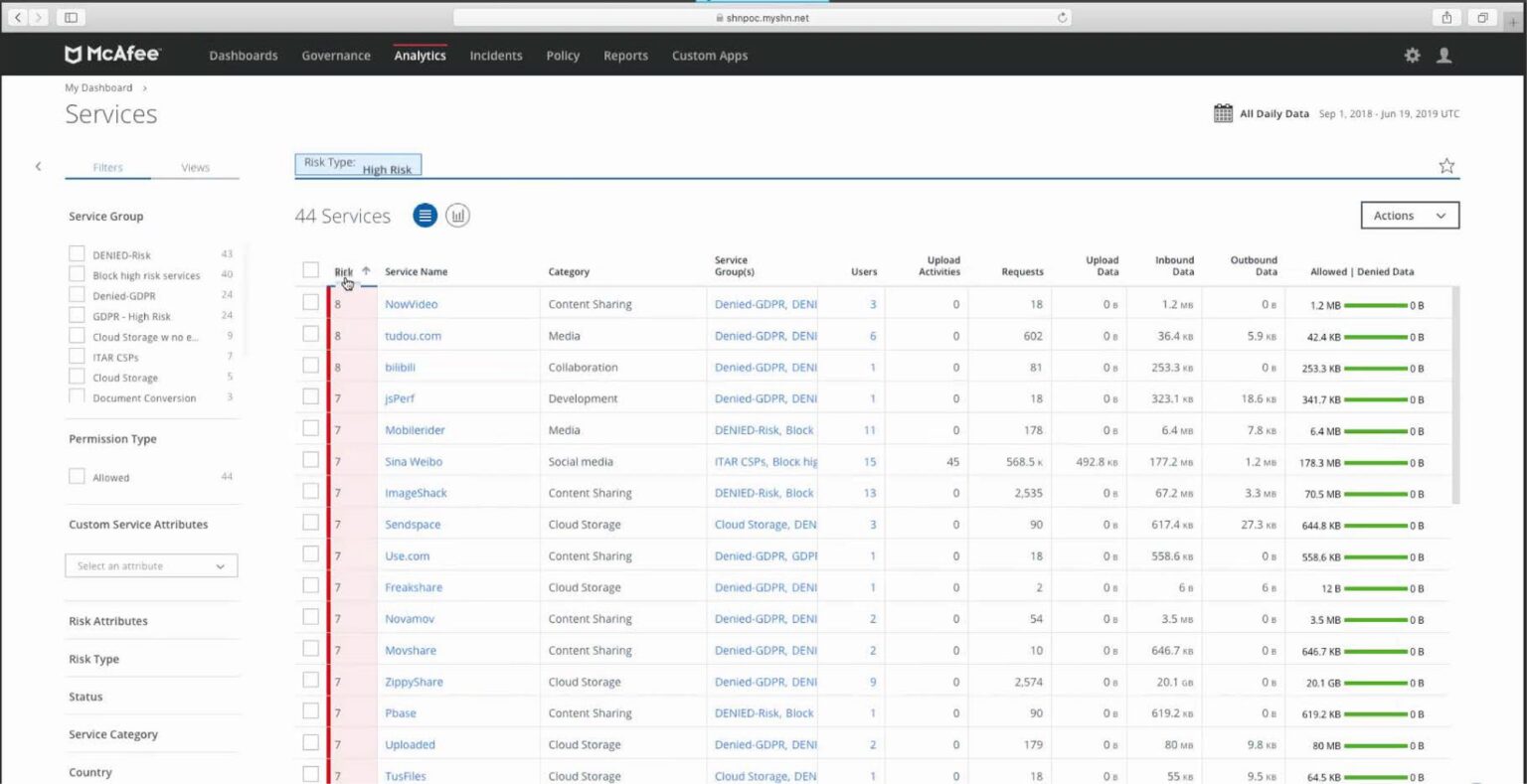
Task: Open the Actions dropdown
Action: (x=1410, y=216)
